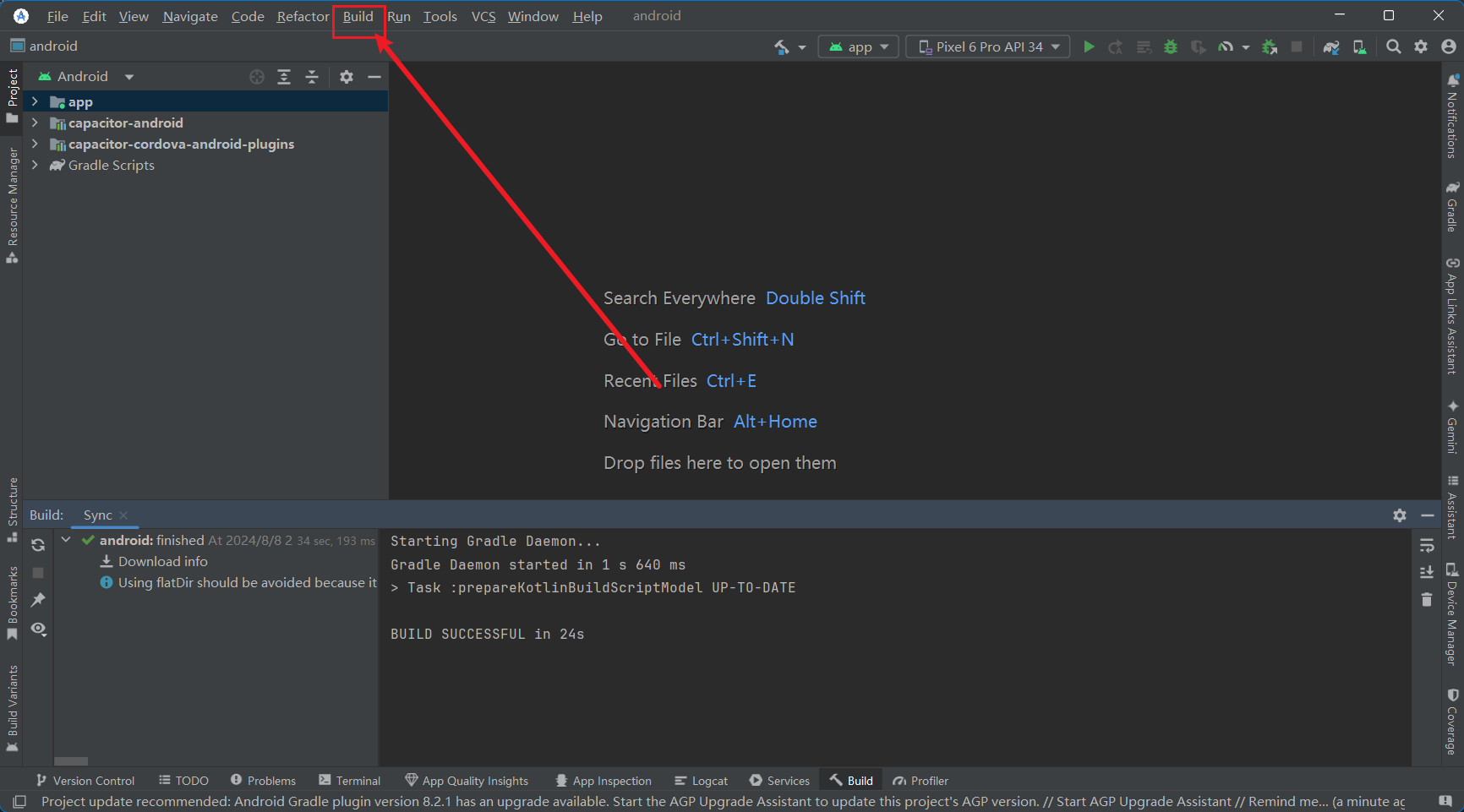The height and width of the screenshot is (812, 1464).
Task: Open Search Everywhere magnifier icon
Action: click(x=1394, y=47)
